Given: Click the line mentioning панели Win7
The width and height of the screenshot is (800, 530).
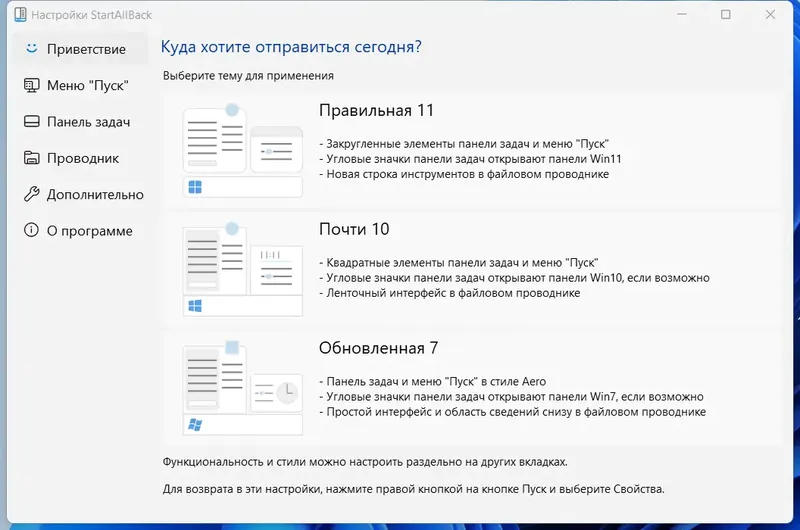Looking at the screenshot, I should tap(511, 396).
